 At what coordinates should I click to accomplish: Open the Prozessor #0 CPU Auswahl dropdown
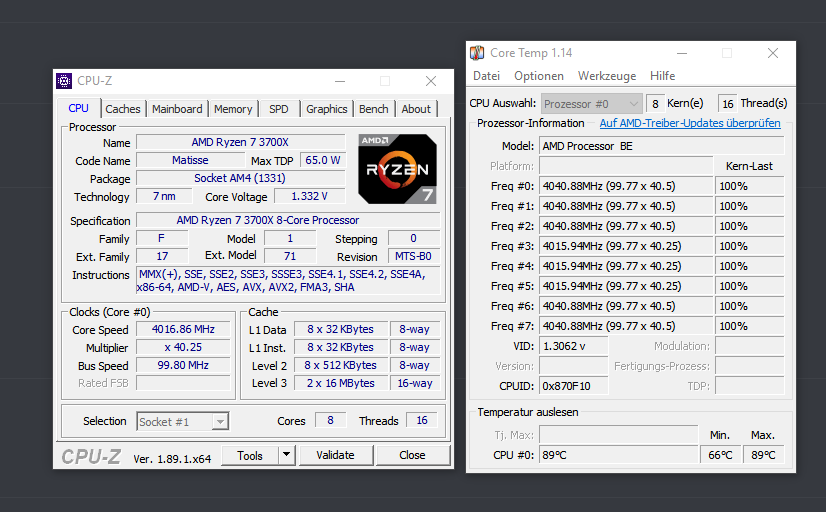point(591,104)
